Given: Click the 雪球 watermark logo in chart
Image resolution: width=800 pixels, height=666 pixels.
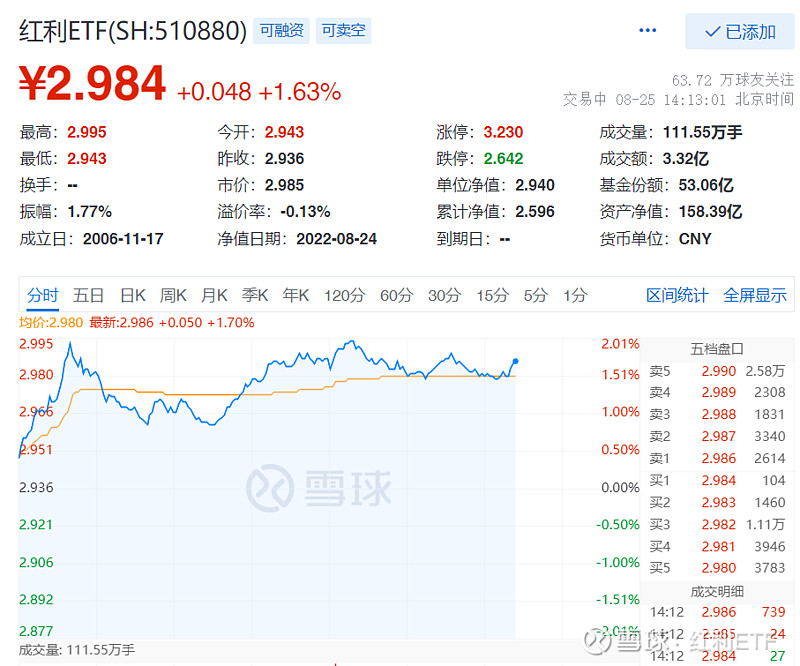Looking at the screenshot, I should pyautogui.click(x=320, y=489).
